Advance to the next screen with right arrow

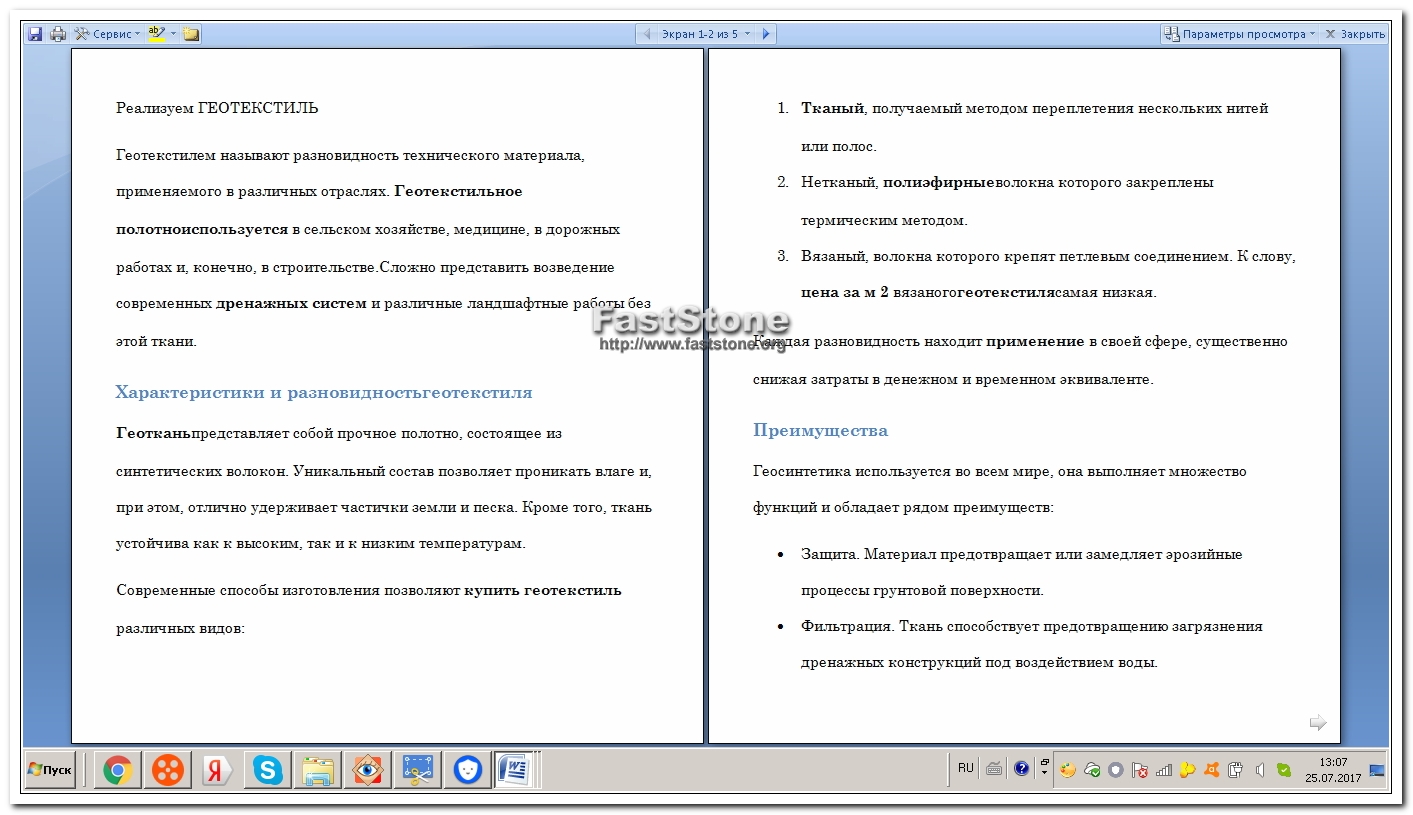(x=766, y=34)
